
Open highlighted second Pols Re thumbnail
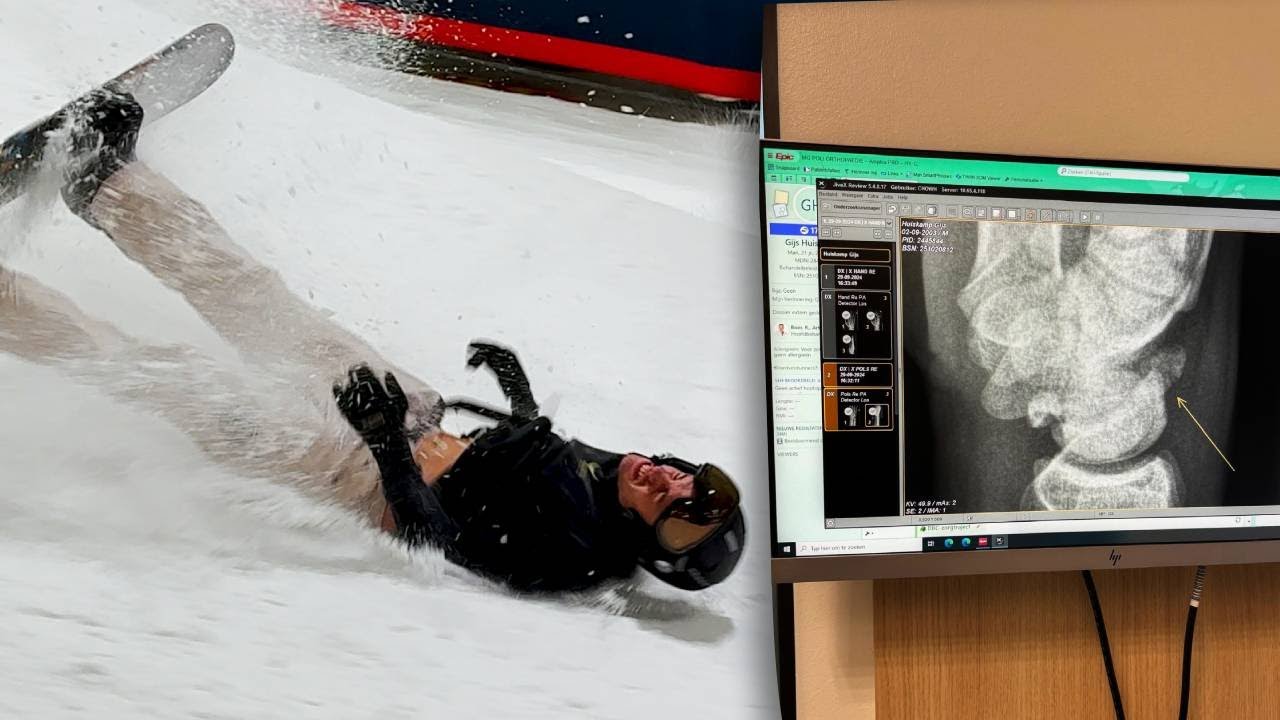pyautogui.click(x=876, y=414)
